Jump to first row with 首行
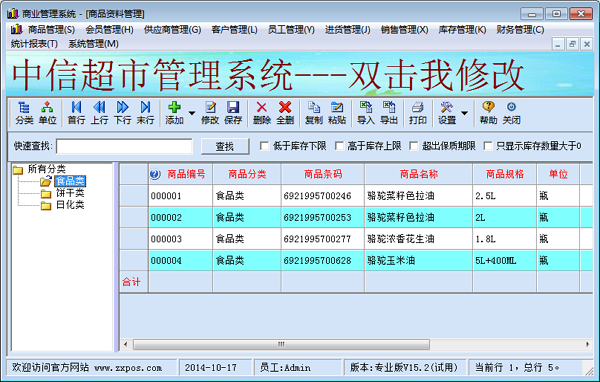The width and height of the screenshot is (600, 382). (x=76, y=113)
